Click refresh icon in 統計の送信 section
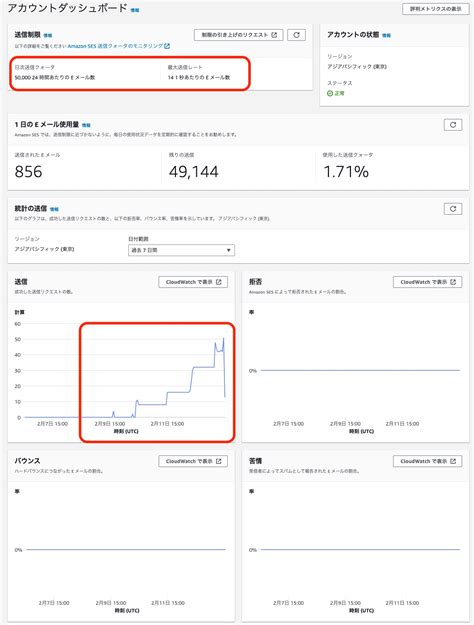This screenshot has height=625, width=474. 453,209
